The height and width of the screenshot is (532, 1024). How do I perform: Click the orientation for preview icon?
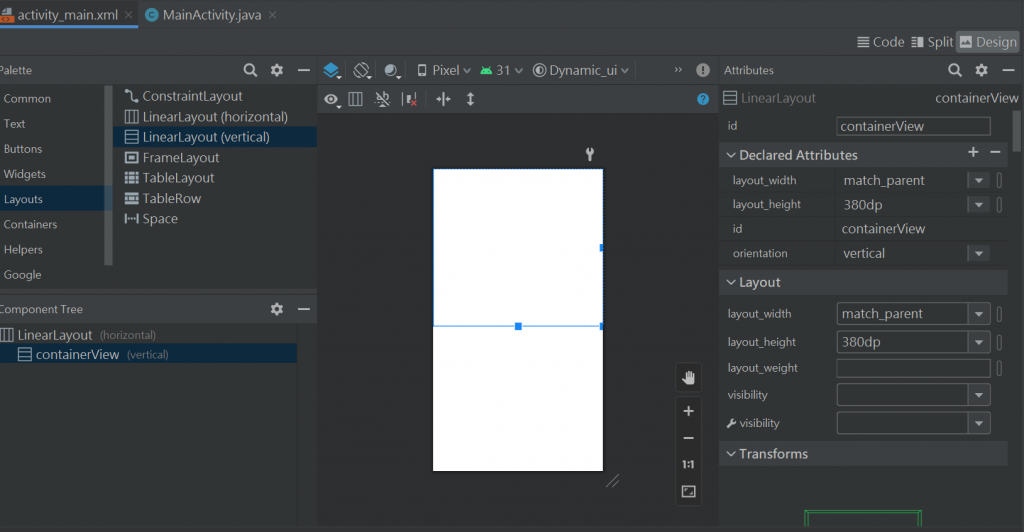[x=362, y=70]
